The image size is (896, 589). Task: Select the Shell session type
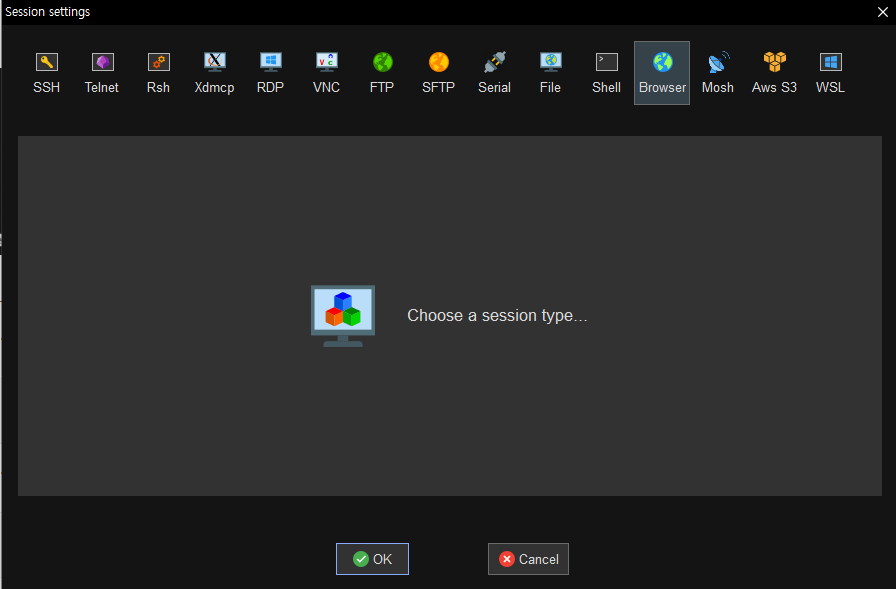(x=606, y=73)
